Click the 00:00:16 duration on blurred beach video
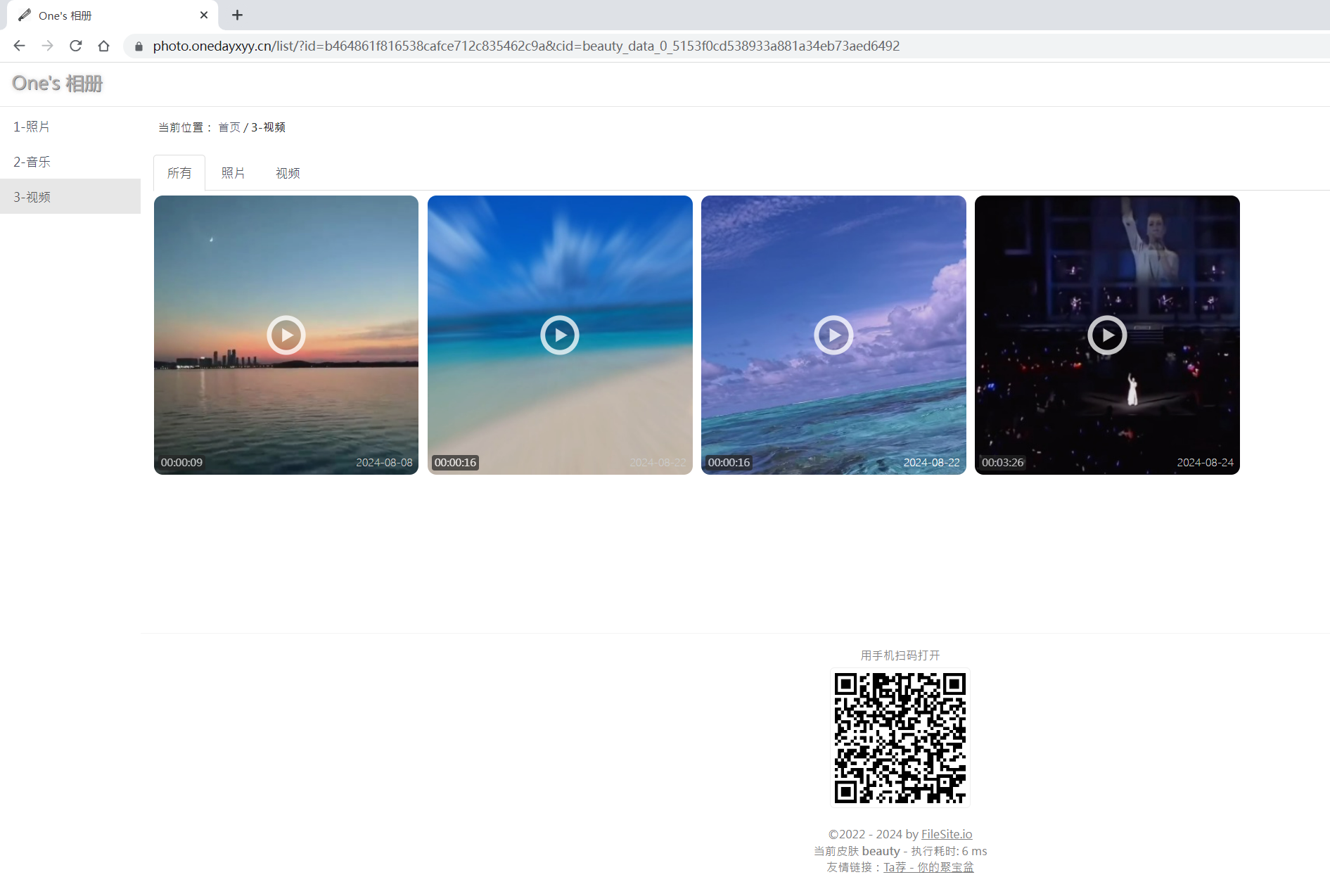Image resolution: width=1330 pixels, height=896 pixels. tap(455, 463)
